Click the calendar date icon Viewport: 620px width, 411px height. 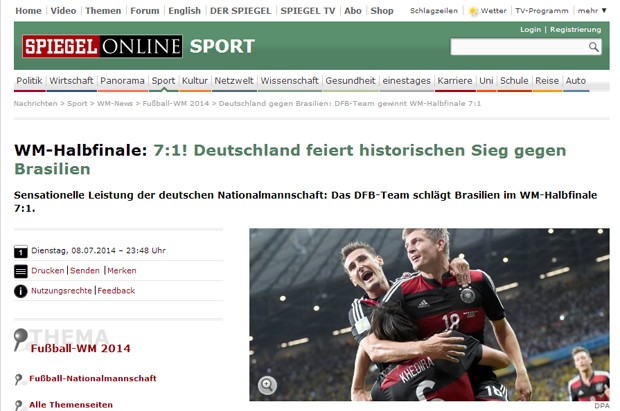tap(21, 251)
